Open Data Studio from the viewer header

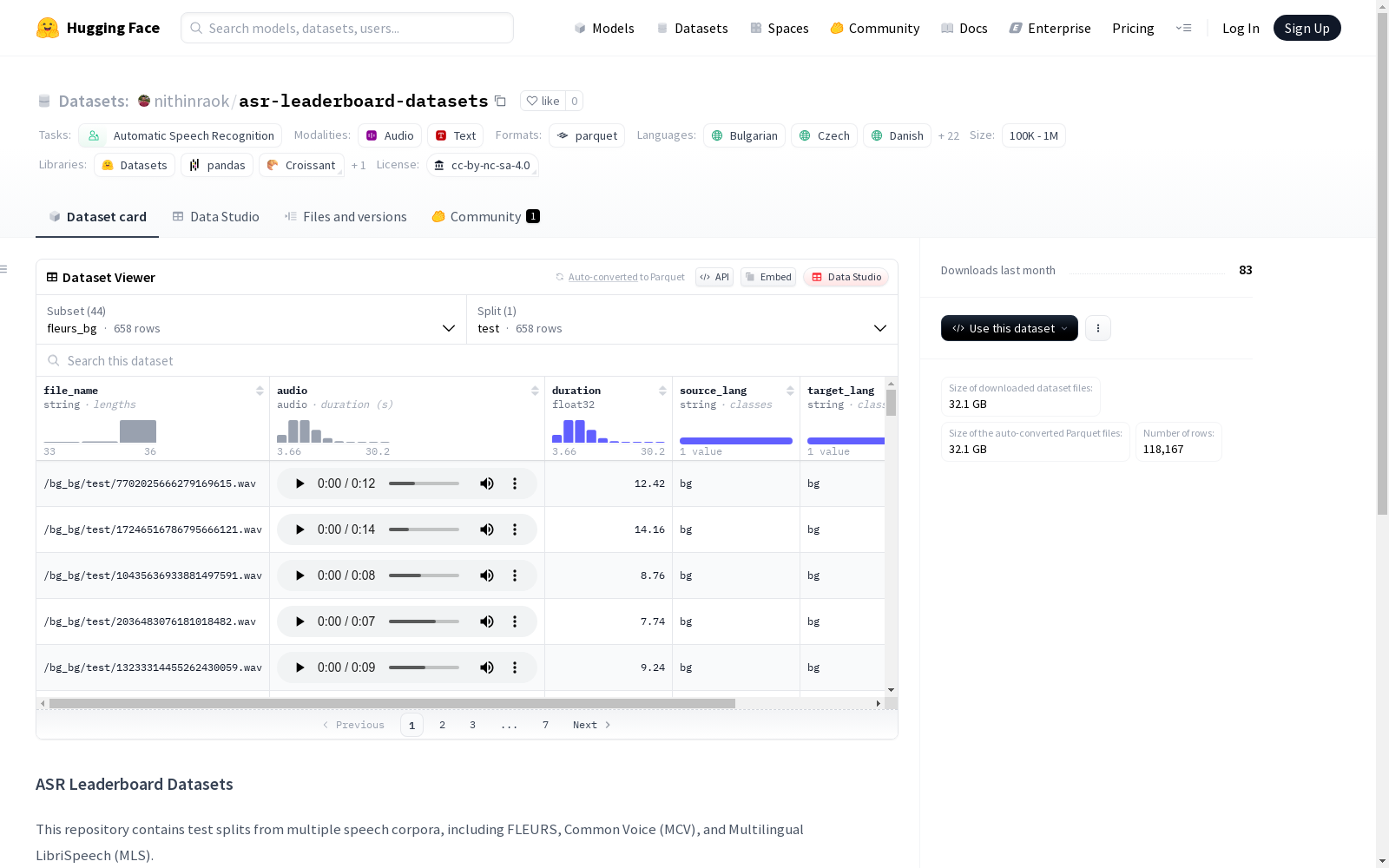point(846,277)
